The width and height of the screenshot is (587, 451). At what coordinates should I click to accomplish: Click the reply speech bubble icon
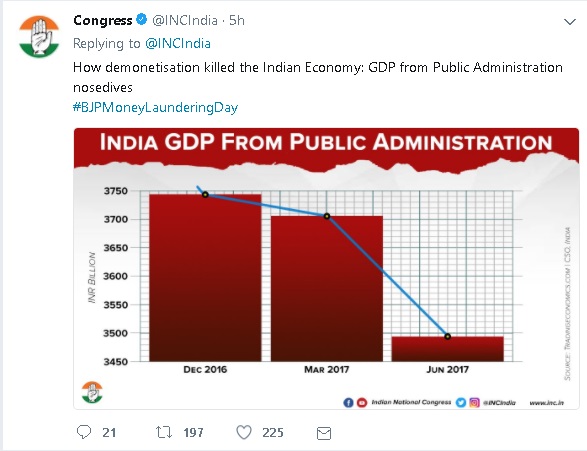[x=84, y=432]
